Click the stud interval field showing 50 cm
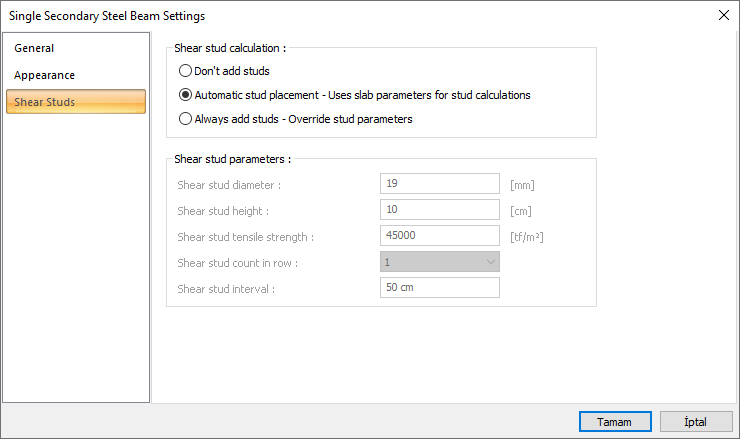The width and height of the screenshot is (740, 439). [439, 288]
